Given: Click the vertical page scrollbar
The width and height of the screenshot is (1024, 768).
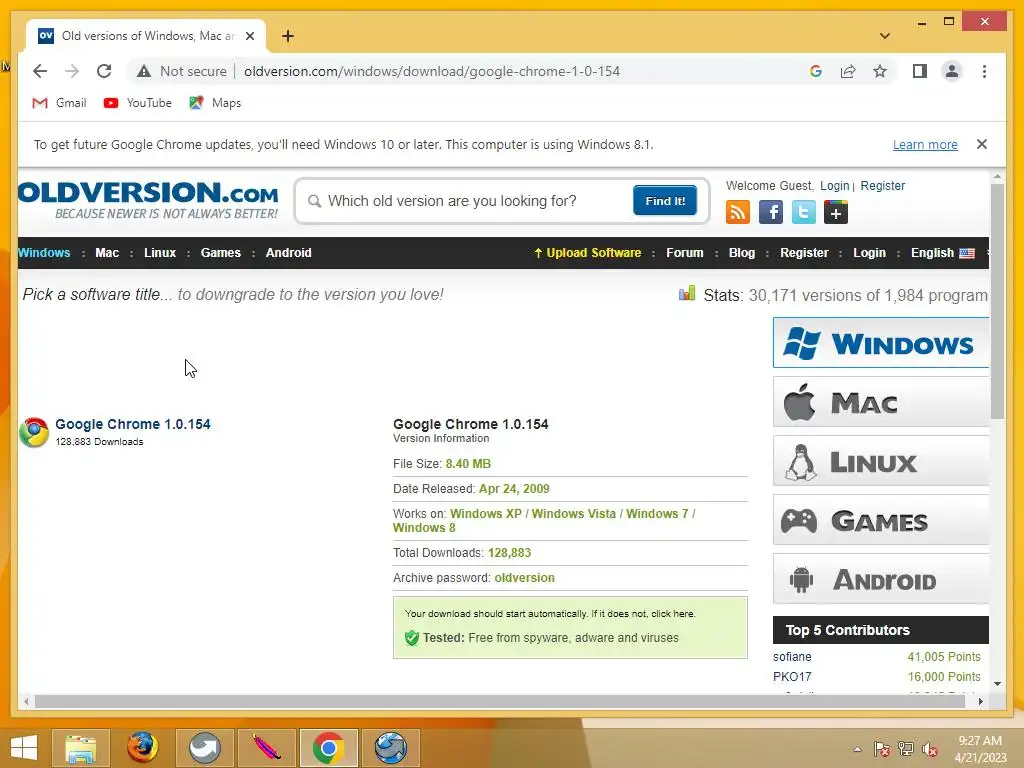Looking at the screenshot, I should [997, 300].
